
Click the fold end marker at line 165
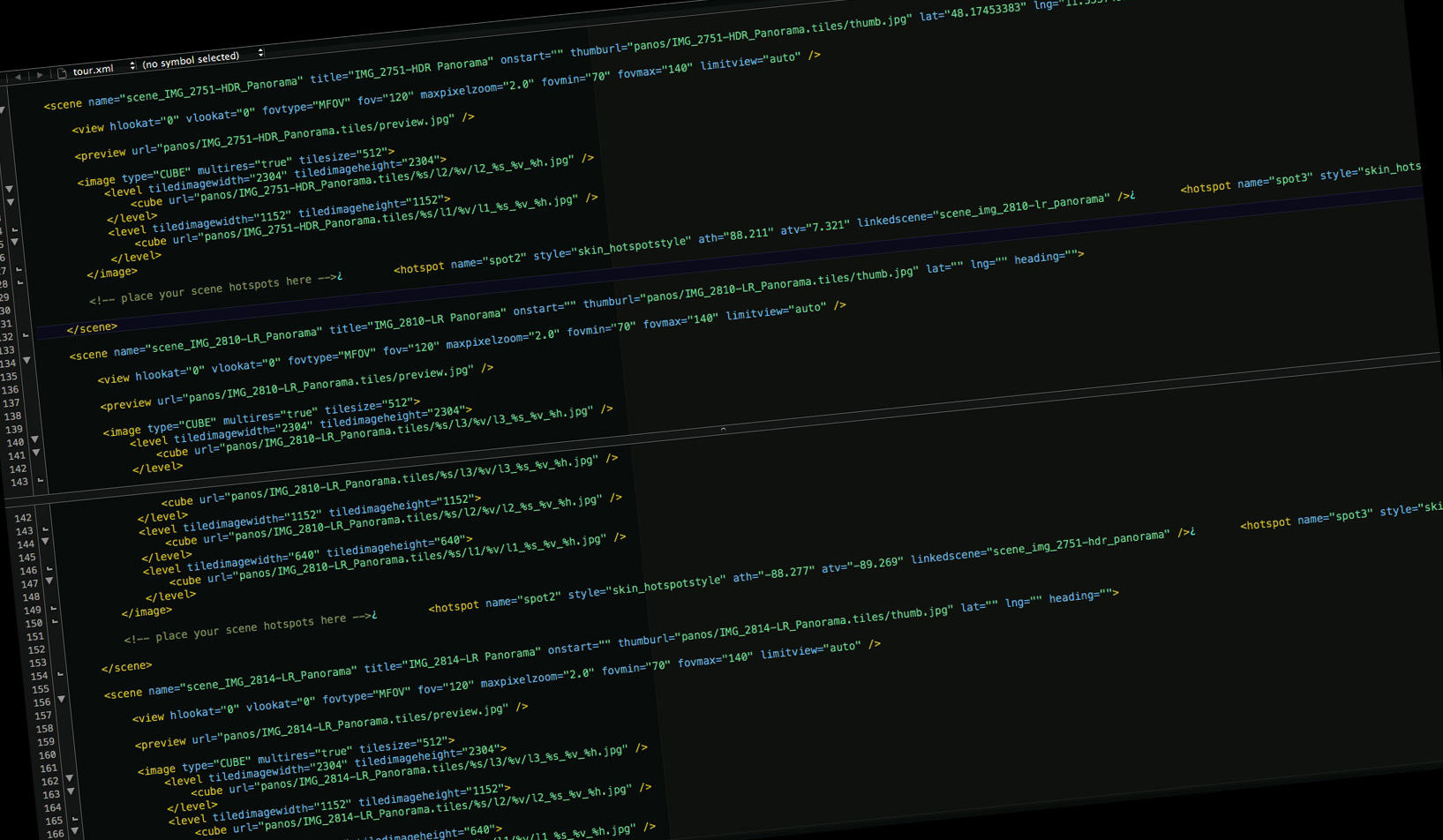(x=75, y=819)
